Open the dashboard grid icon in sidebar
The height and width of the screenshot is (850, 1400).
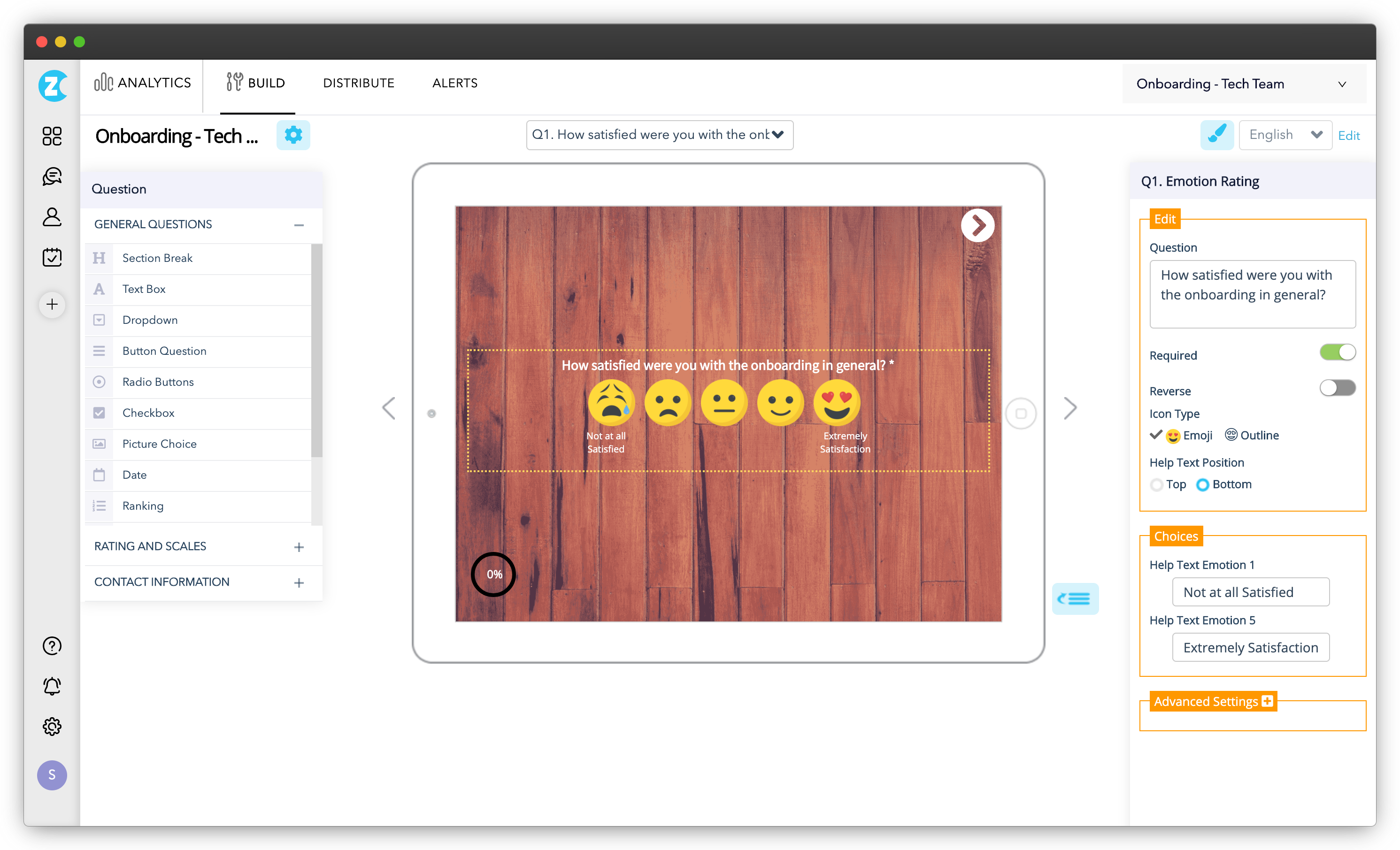pyautogui.click(x=52, y=137)
